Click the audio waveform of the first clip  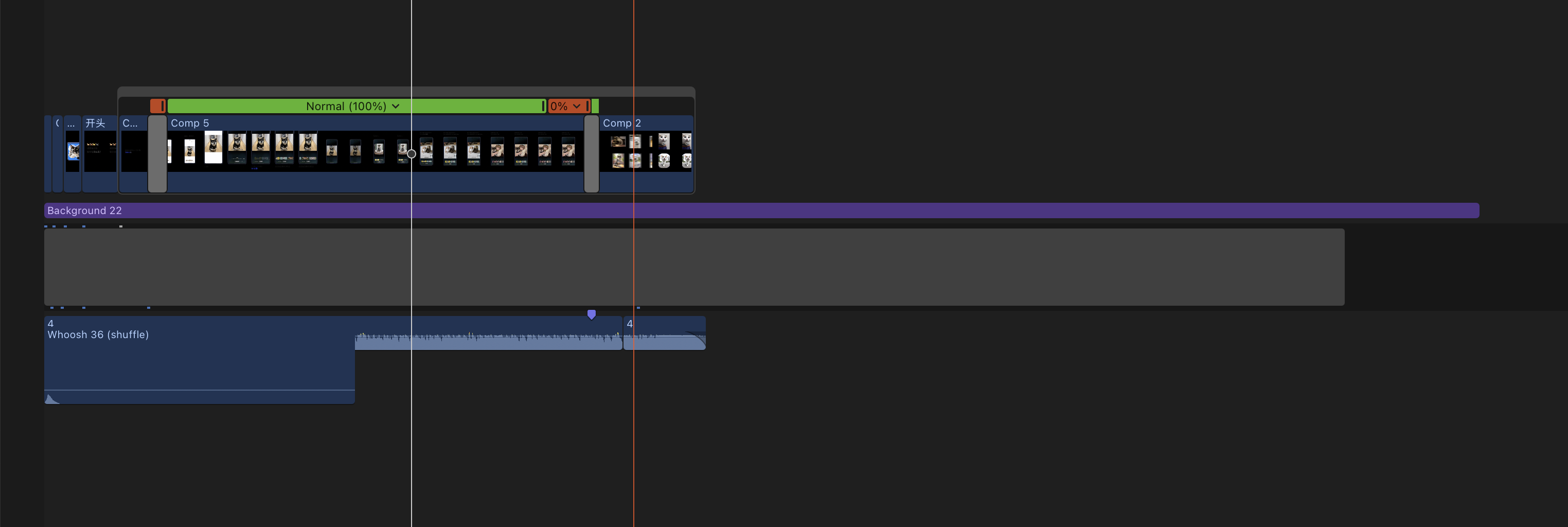coord(488,341)
